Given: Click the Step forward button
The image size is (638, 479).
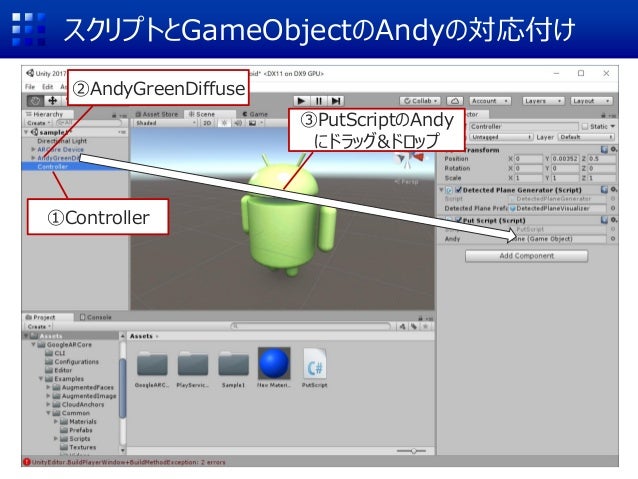Looking at the screenshot, I should 336,101.
